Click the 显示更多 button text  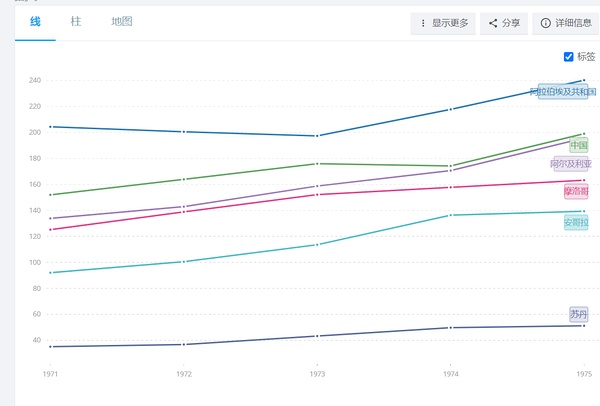(x=450, y=23)
